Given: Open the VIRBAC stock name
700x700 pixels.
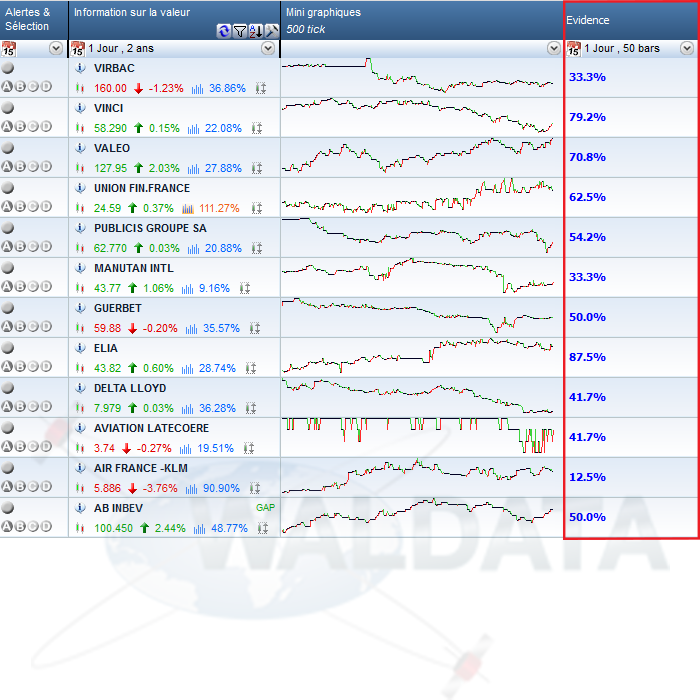Looking at the screenshot, I should coord(114,68).
